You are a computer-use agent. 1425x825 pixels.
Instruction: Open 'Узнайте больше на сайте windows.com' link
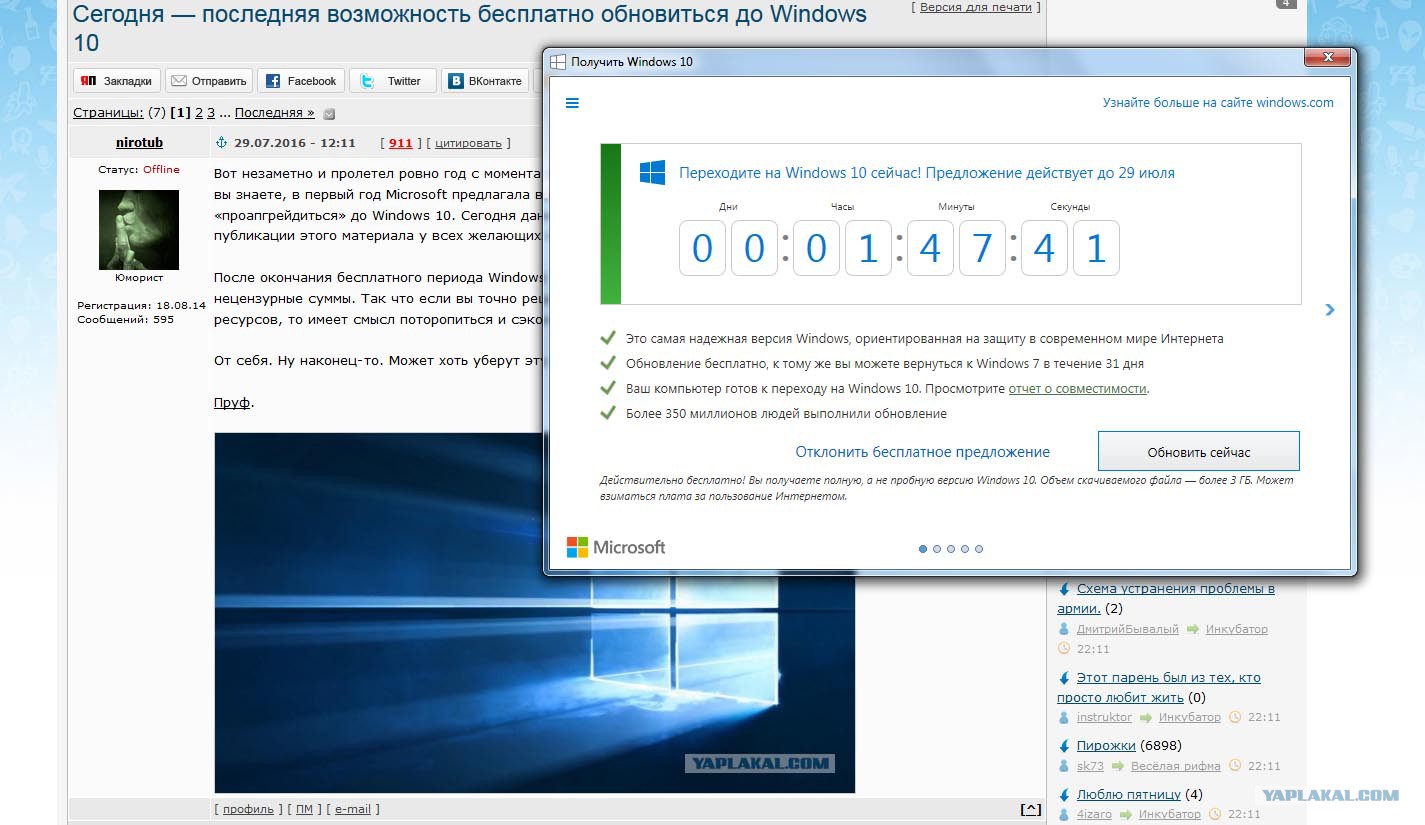(x=1218, y=103)
